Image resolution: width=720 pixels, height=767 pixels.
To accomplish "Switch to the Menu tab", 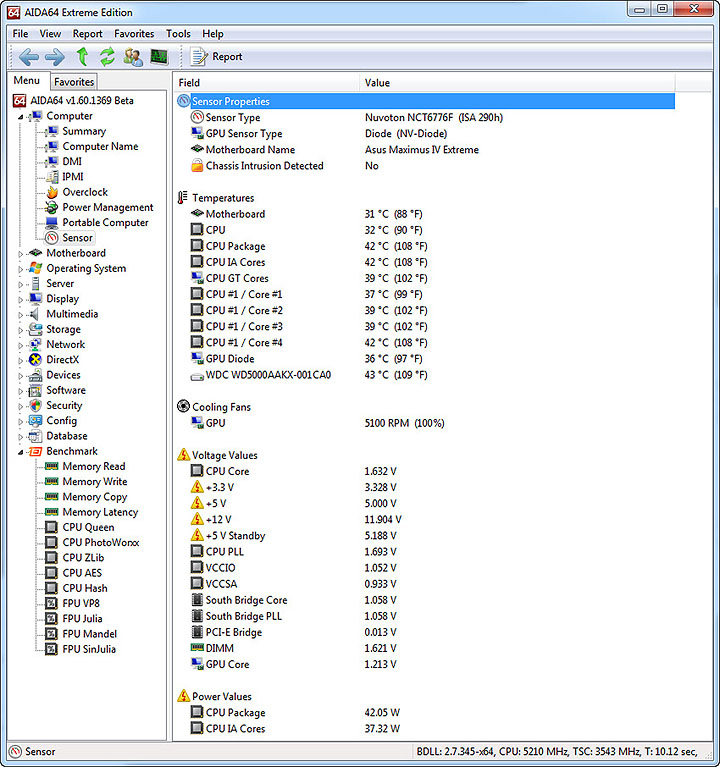I will pyautogui.click(x=27, y=80).
